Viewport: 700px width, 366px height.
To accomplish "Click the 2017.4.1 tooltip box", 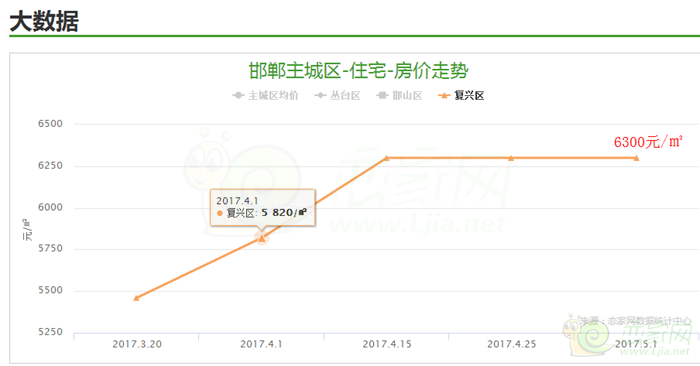I will (x=263, y=208).
